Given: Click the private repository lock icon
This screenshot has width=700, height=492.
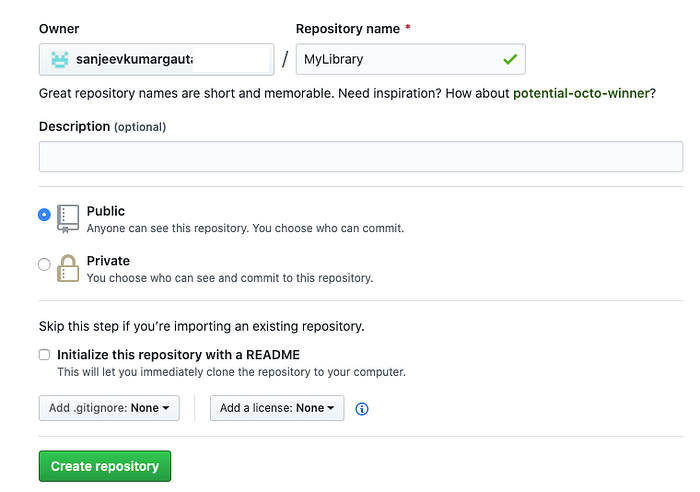Looking at the screenshot, I should [68, 268].
